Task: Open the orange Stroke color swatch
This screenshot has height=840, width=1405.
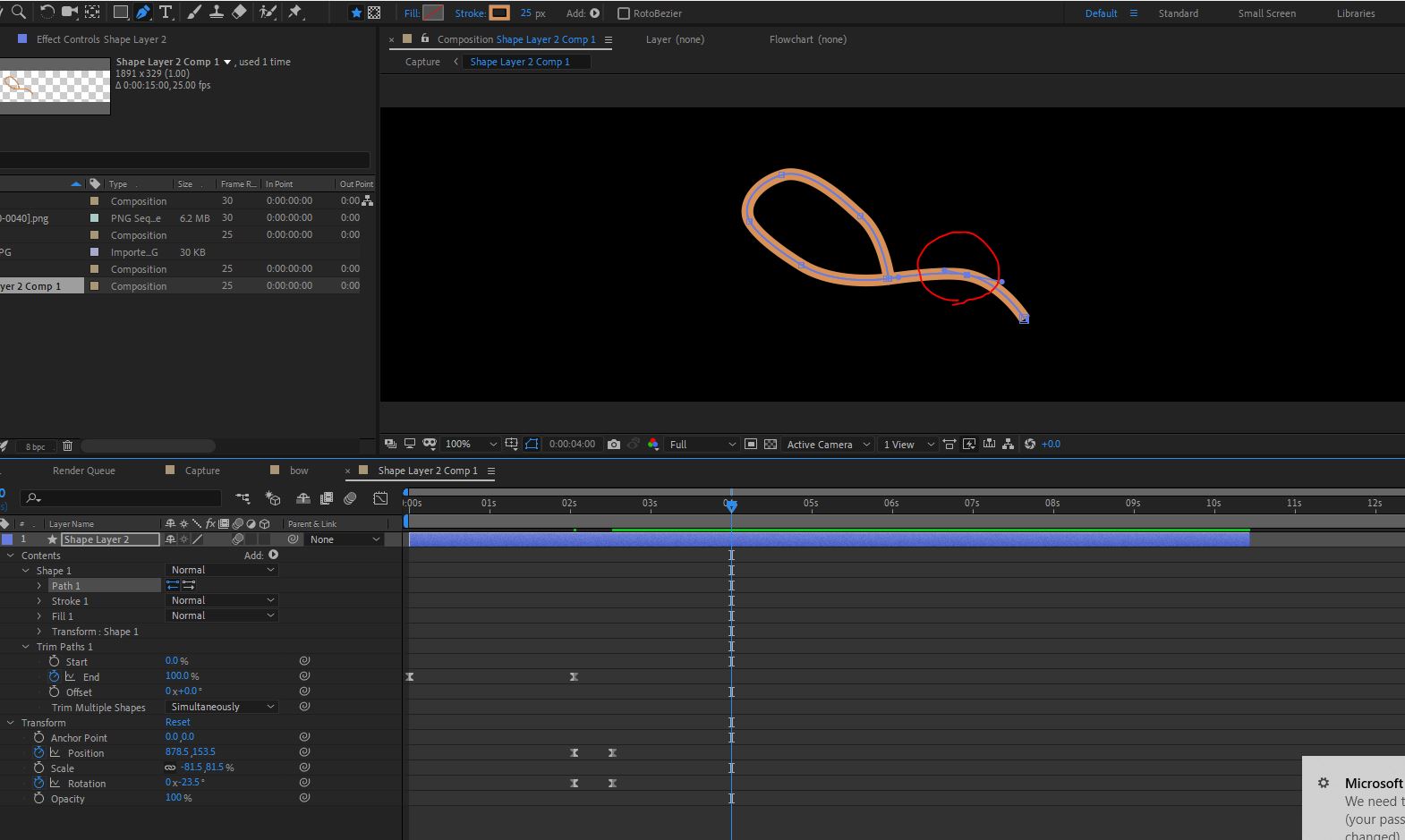Action: point(499,13)
